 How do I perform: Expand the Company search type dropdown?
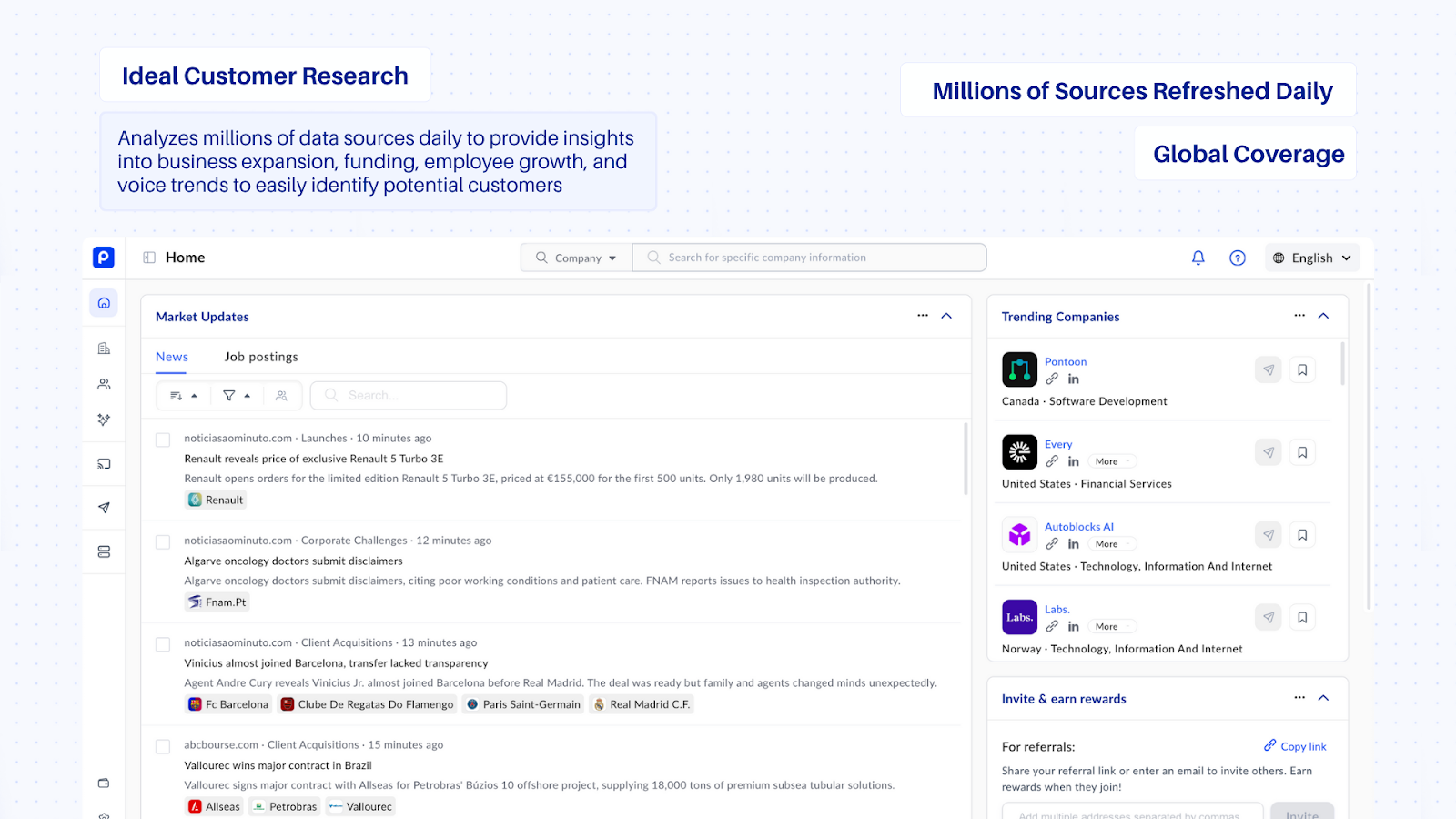click(x=575, y=257)
